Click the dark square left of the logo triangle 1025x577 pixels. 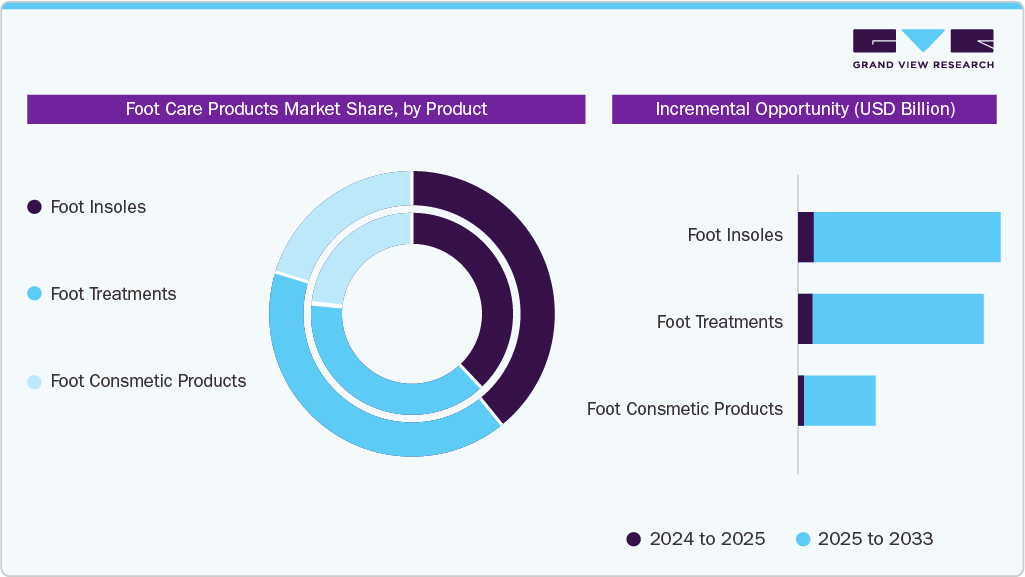[x=874, y=41]
